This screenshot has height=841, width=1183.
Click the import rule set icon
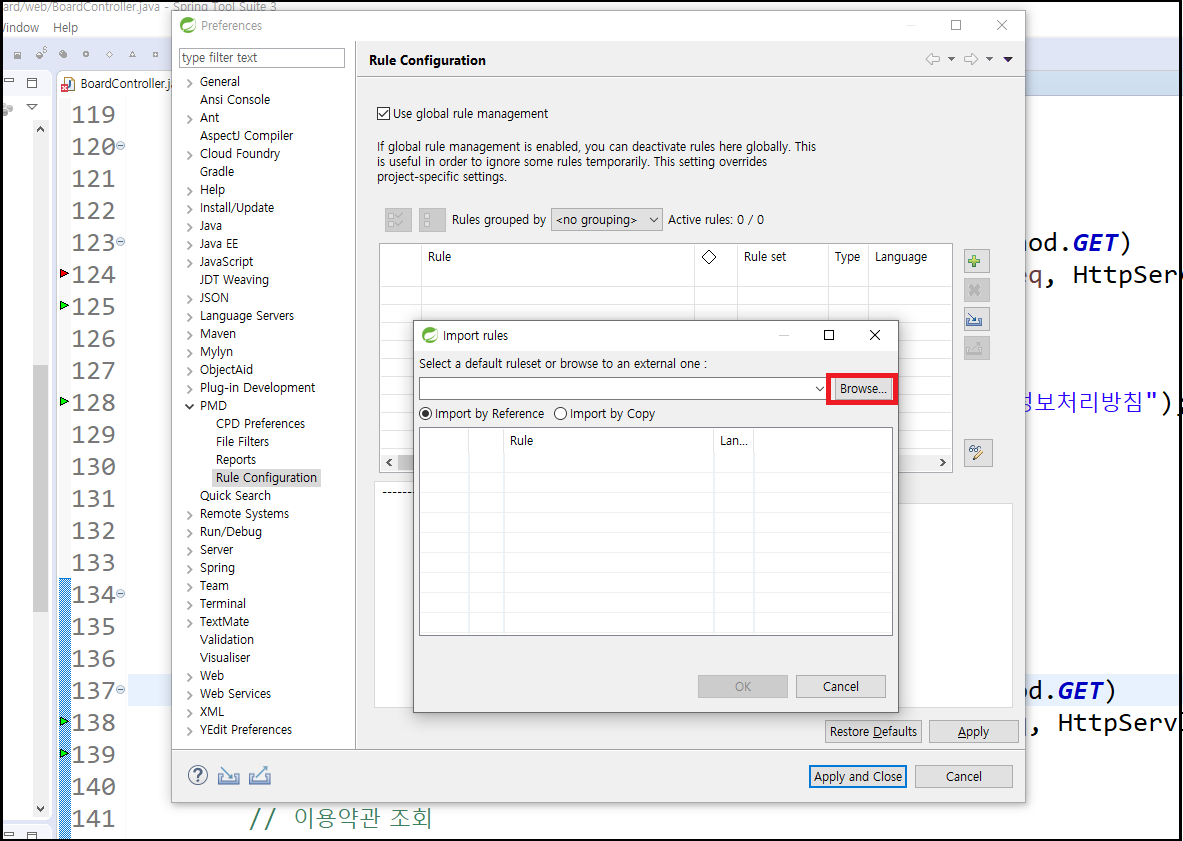point(976,319)
